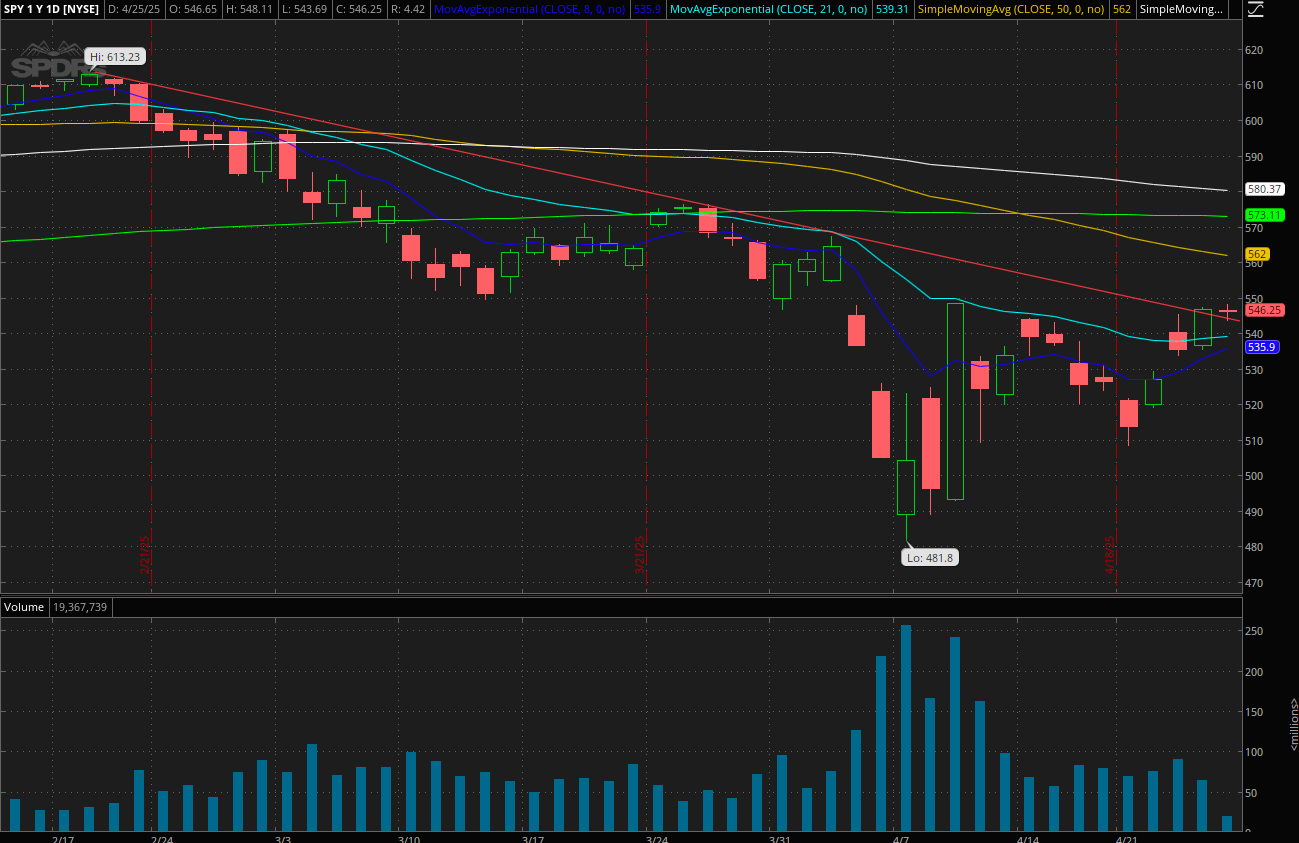Screen dimensions: 1299x843
Task: Click the tallest volume bar in the histogram
Action: pos(906,729)
